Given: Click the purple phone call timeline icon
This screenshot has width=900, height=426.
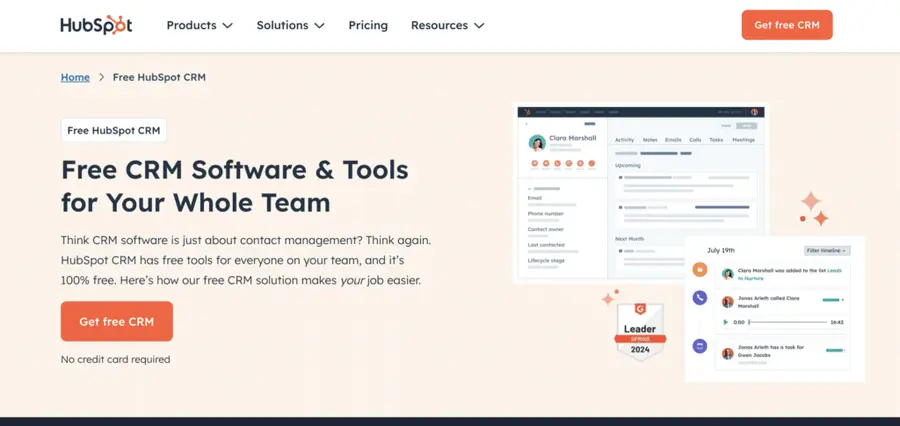Looking at the screenshot, I should 700,297.
